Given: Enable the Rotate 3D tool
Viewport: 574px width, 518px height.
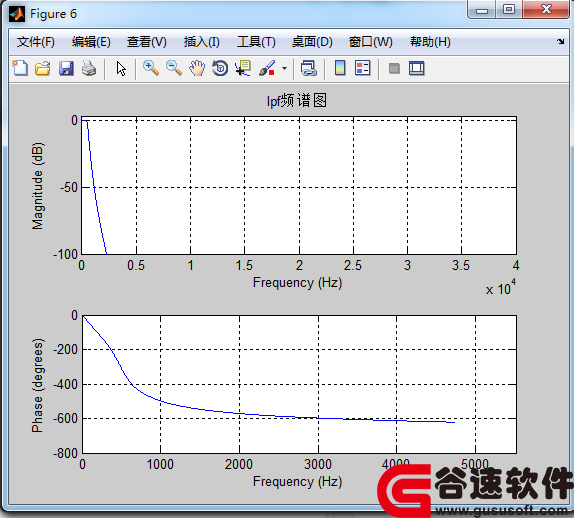Looking at the screenshot, I should pos(220,68).
